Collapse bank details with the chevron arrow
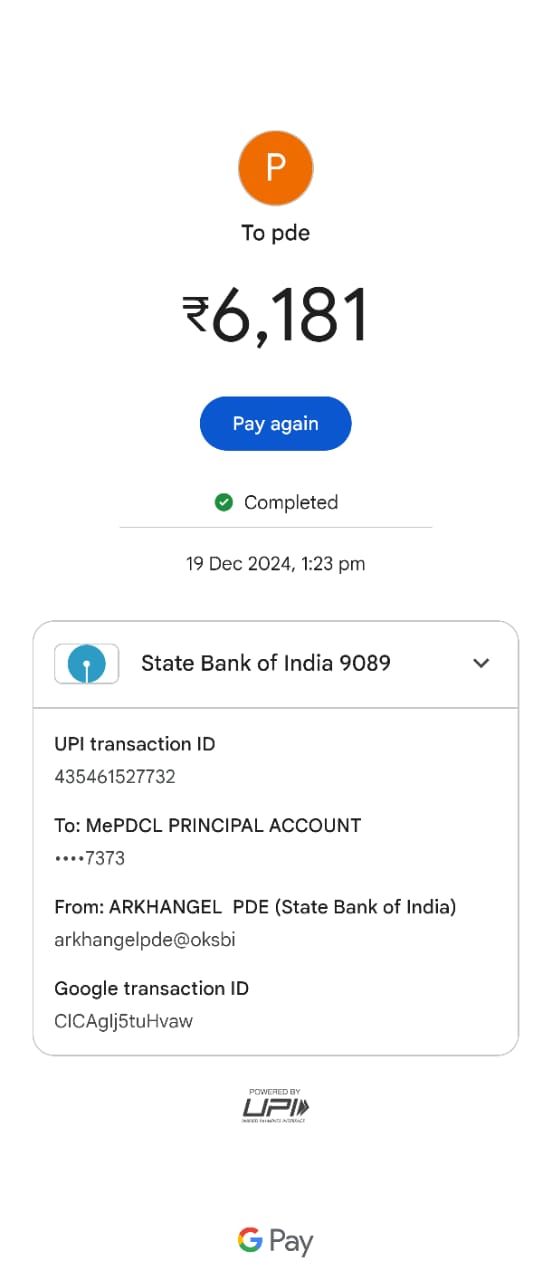 pos(481,663)
